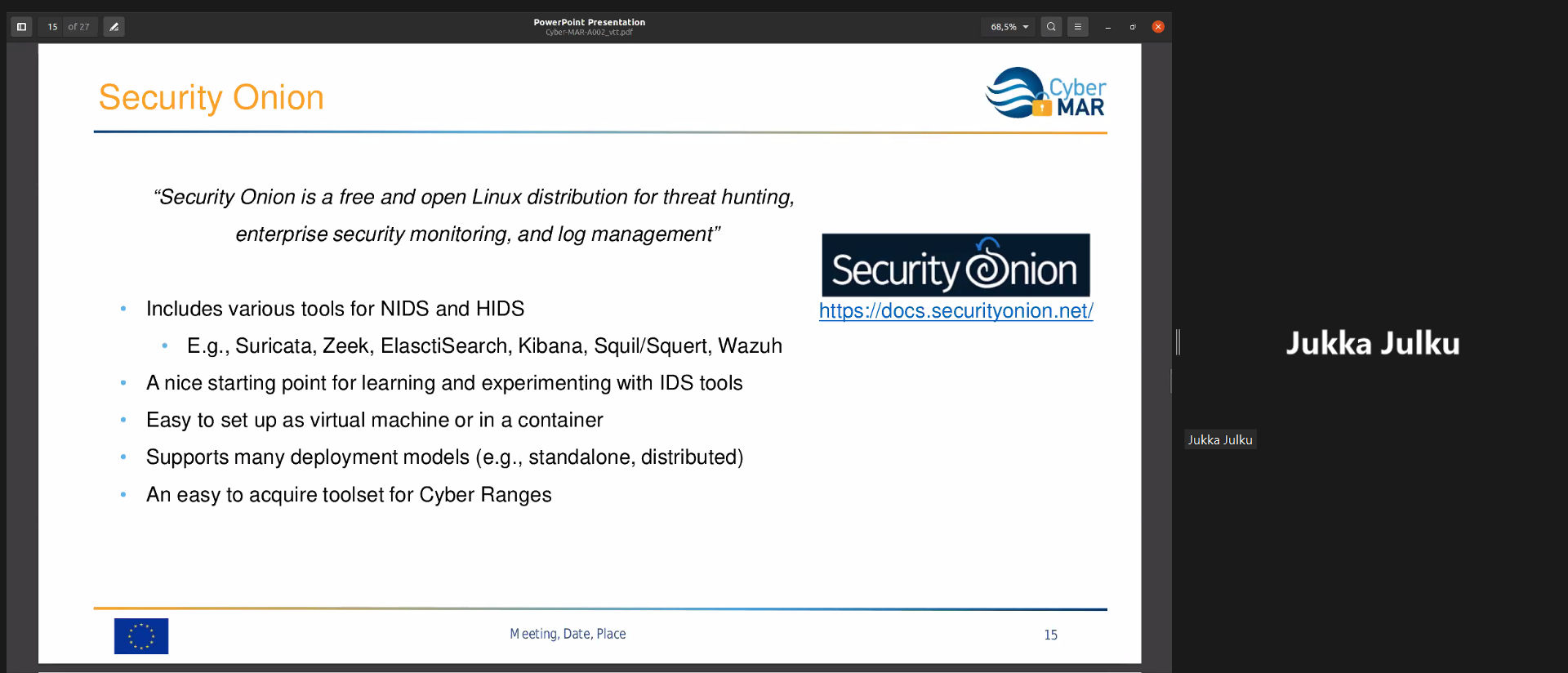Select the large Jukka Julku participant tile

[x=1372, y=343]
